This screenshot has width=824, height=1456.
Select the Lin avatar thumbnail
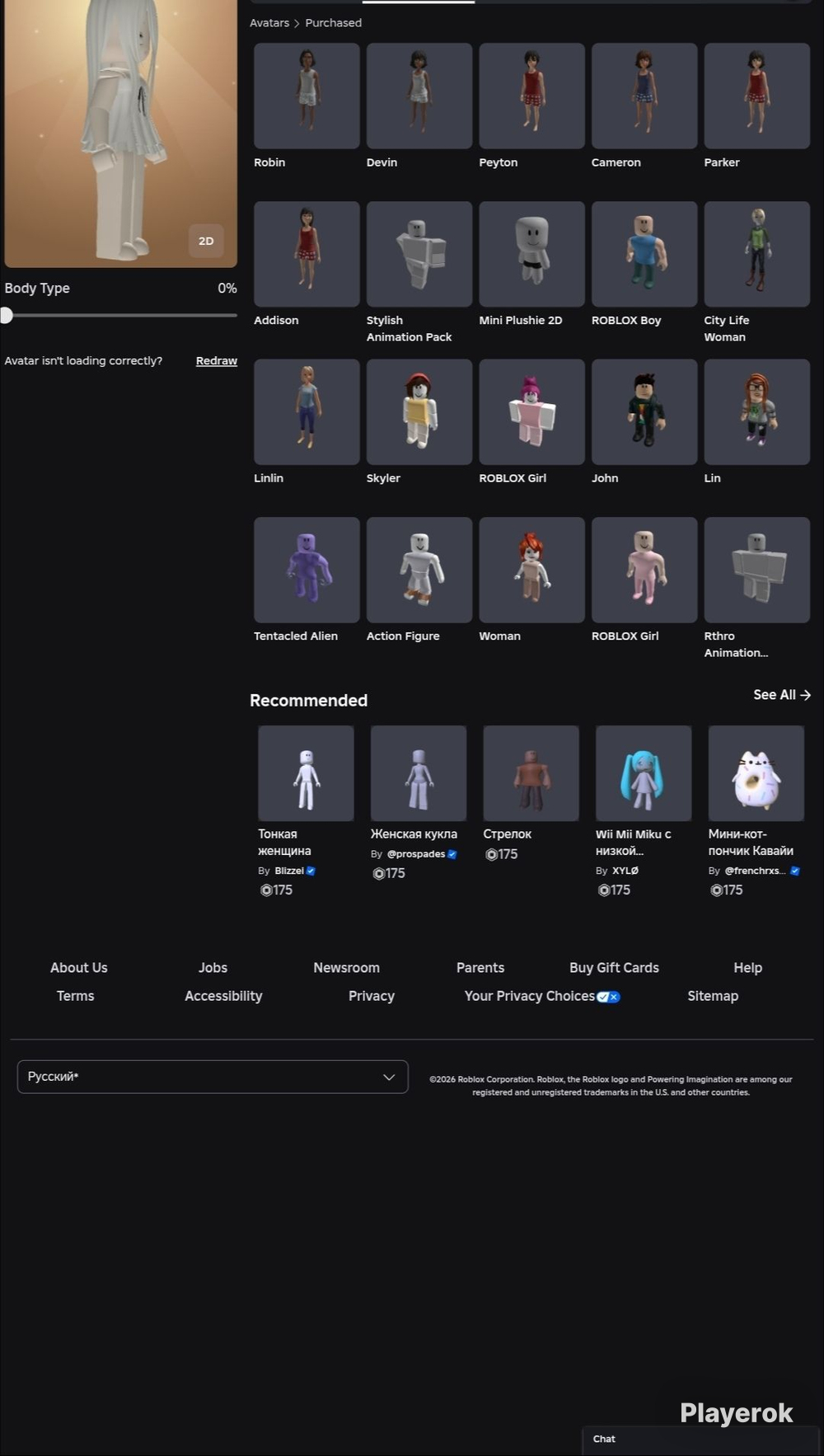(x=756, y=411)
